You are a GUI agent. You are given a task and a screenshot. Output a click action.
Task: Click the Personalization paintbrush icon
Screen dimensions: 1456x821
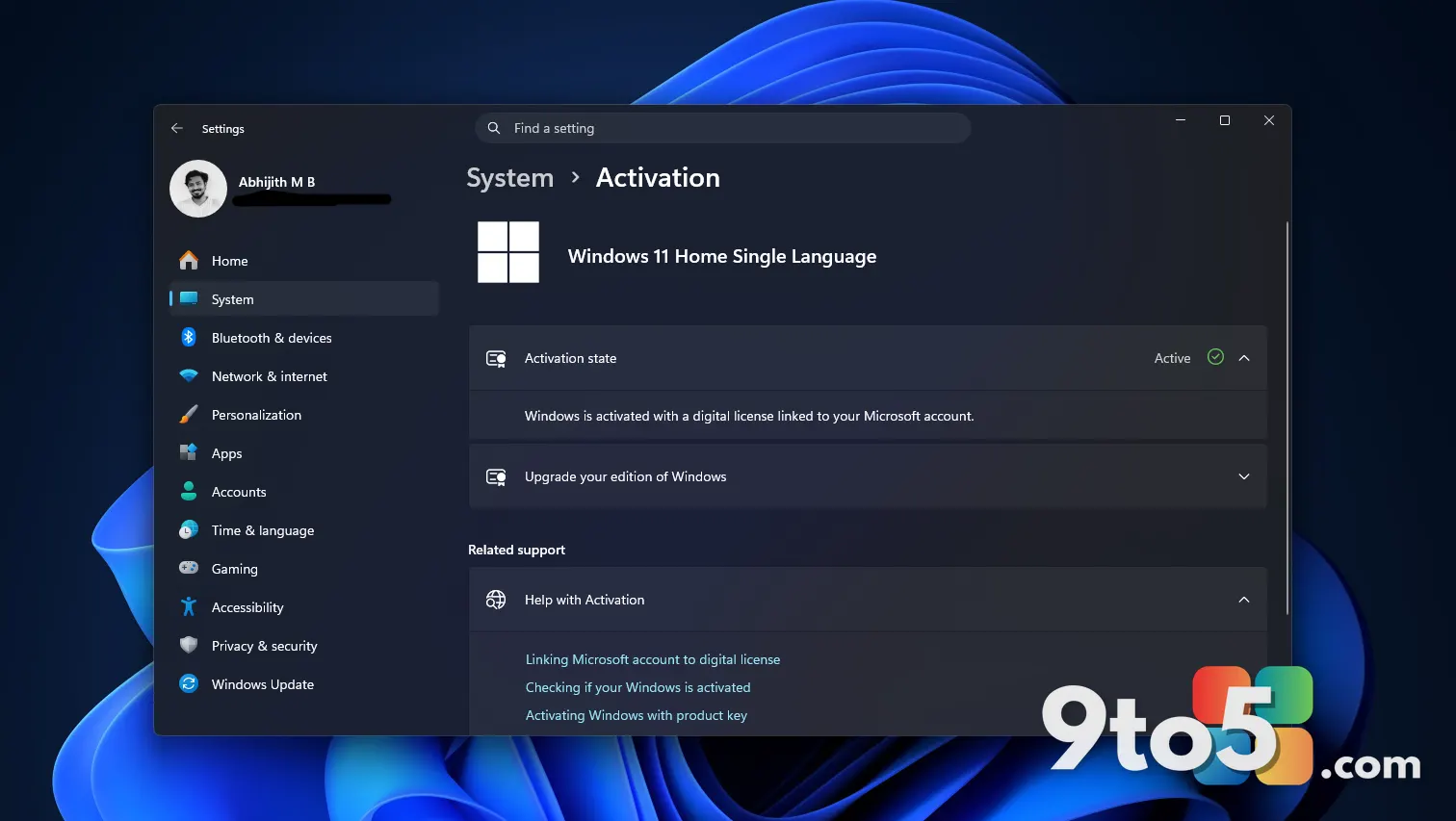[x=189, y=415]
